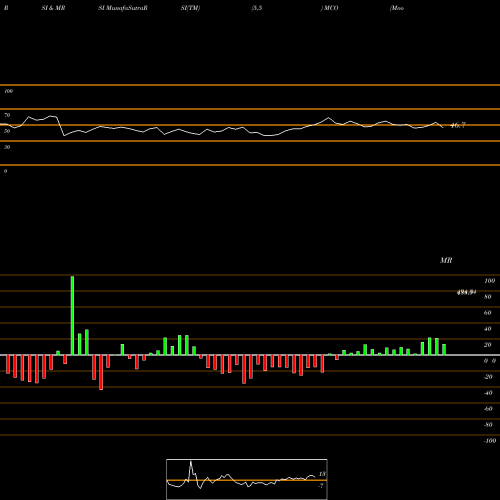Click the RSI axis label 70
The height and width of the screenshot is (500, 500).
pos(7,115)
